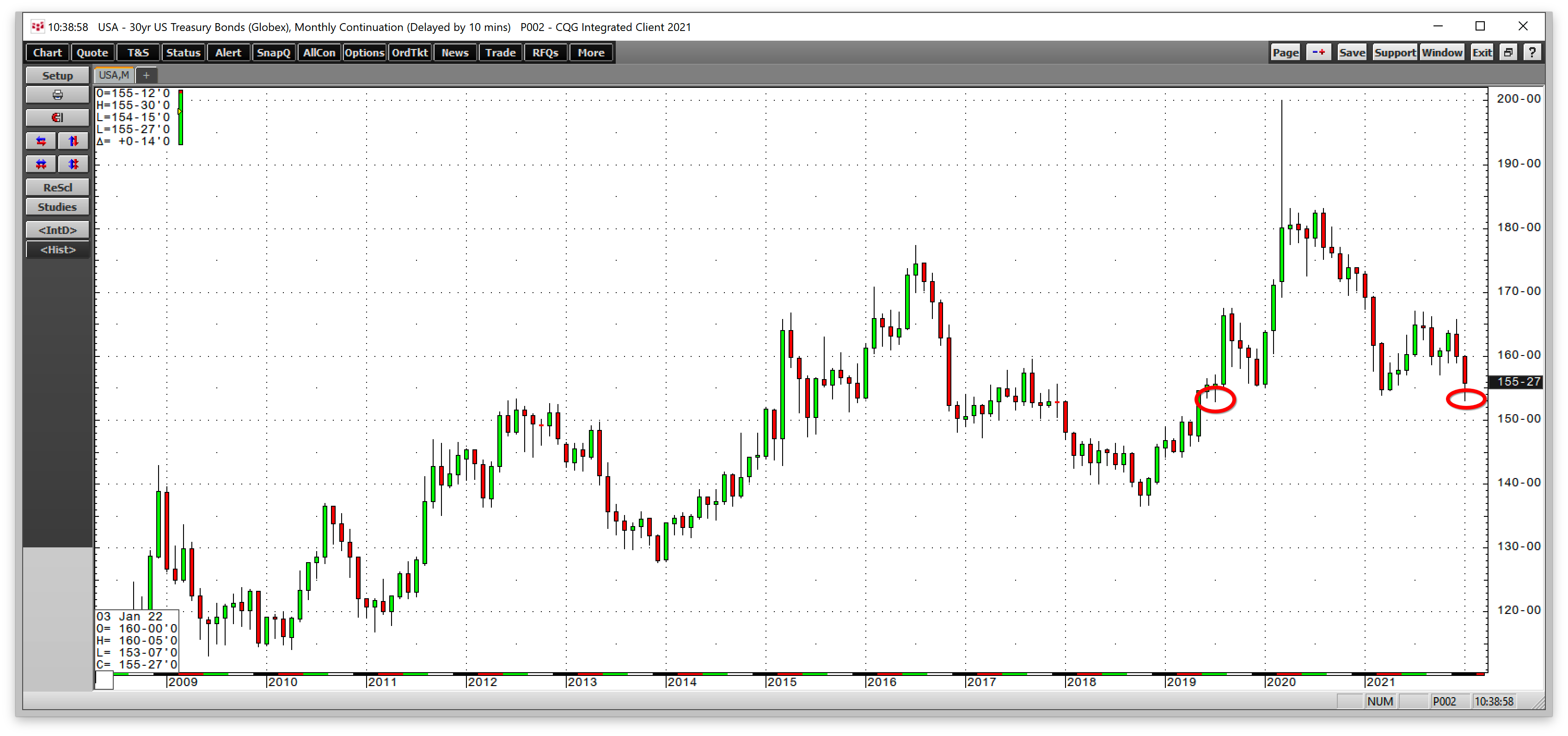Screen dimensions: 1568x736
Task: Click the question mark help icon
Action: coord(1531,52)
